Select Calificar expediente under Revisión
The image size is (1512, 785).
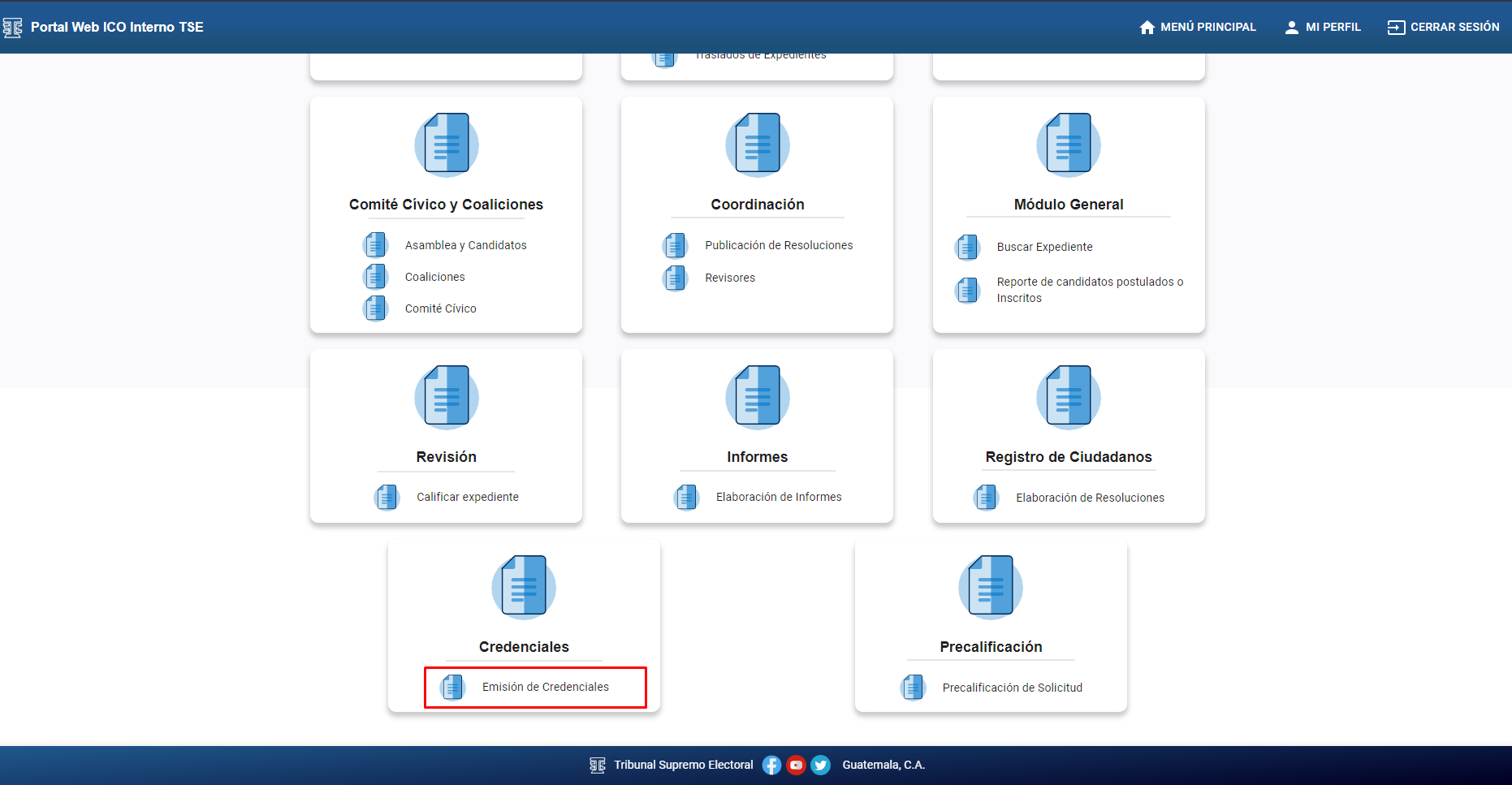(467, 497)
